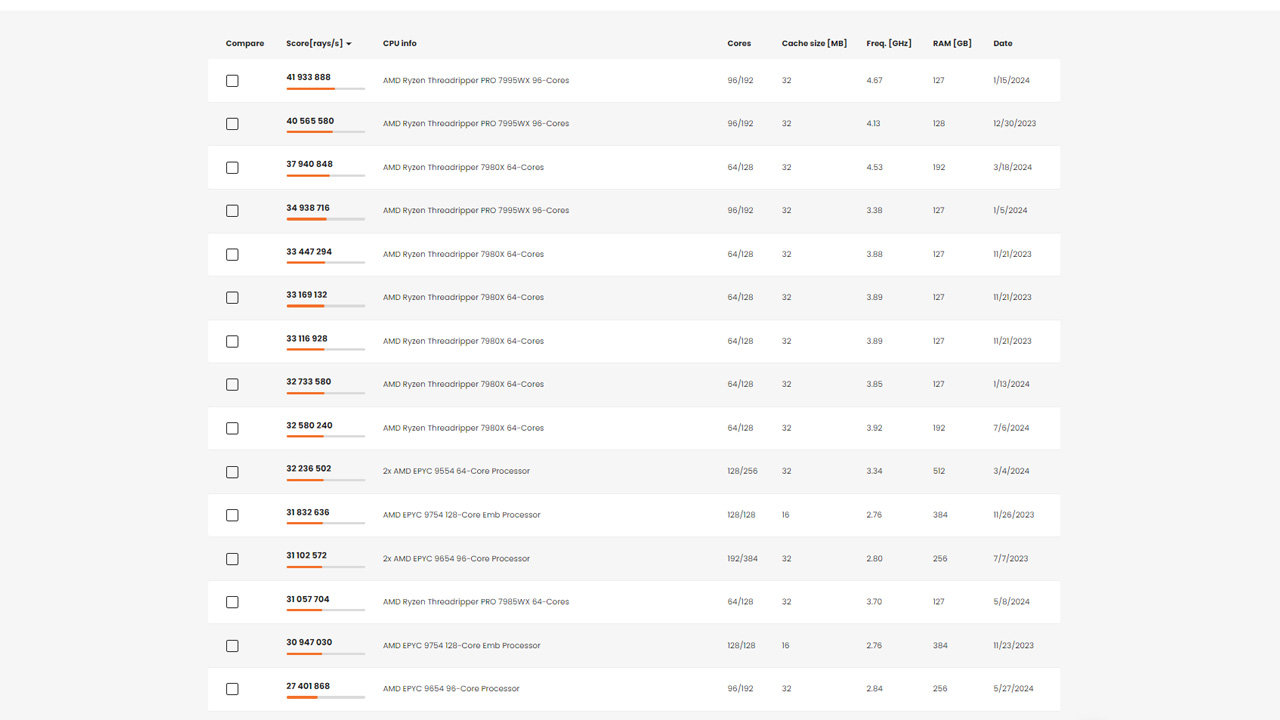Screen dimensions: 1280x720
Task: Sort by Score[rays/s] column header
Action: pyautogui.click(x=319, y=44)
